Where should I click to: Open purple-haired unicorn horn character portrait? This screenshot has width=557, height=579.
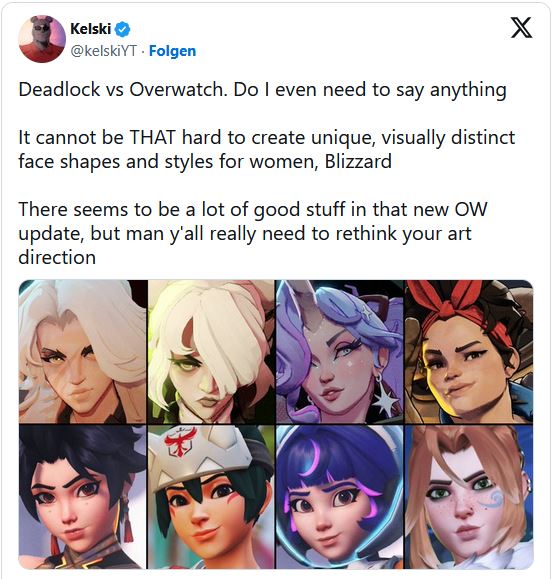[340, 352]
